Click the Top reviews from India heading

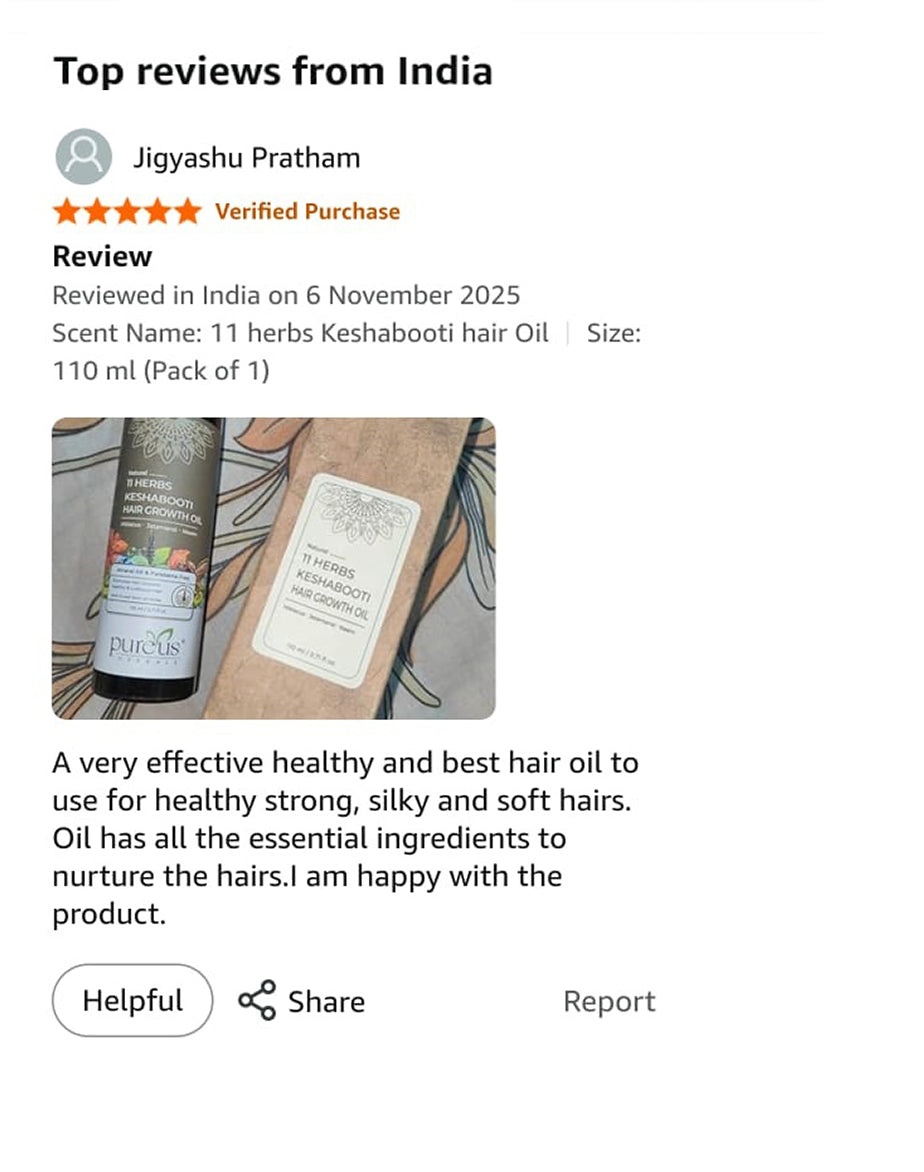click(273, 72)
